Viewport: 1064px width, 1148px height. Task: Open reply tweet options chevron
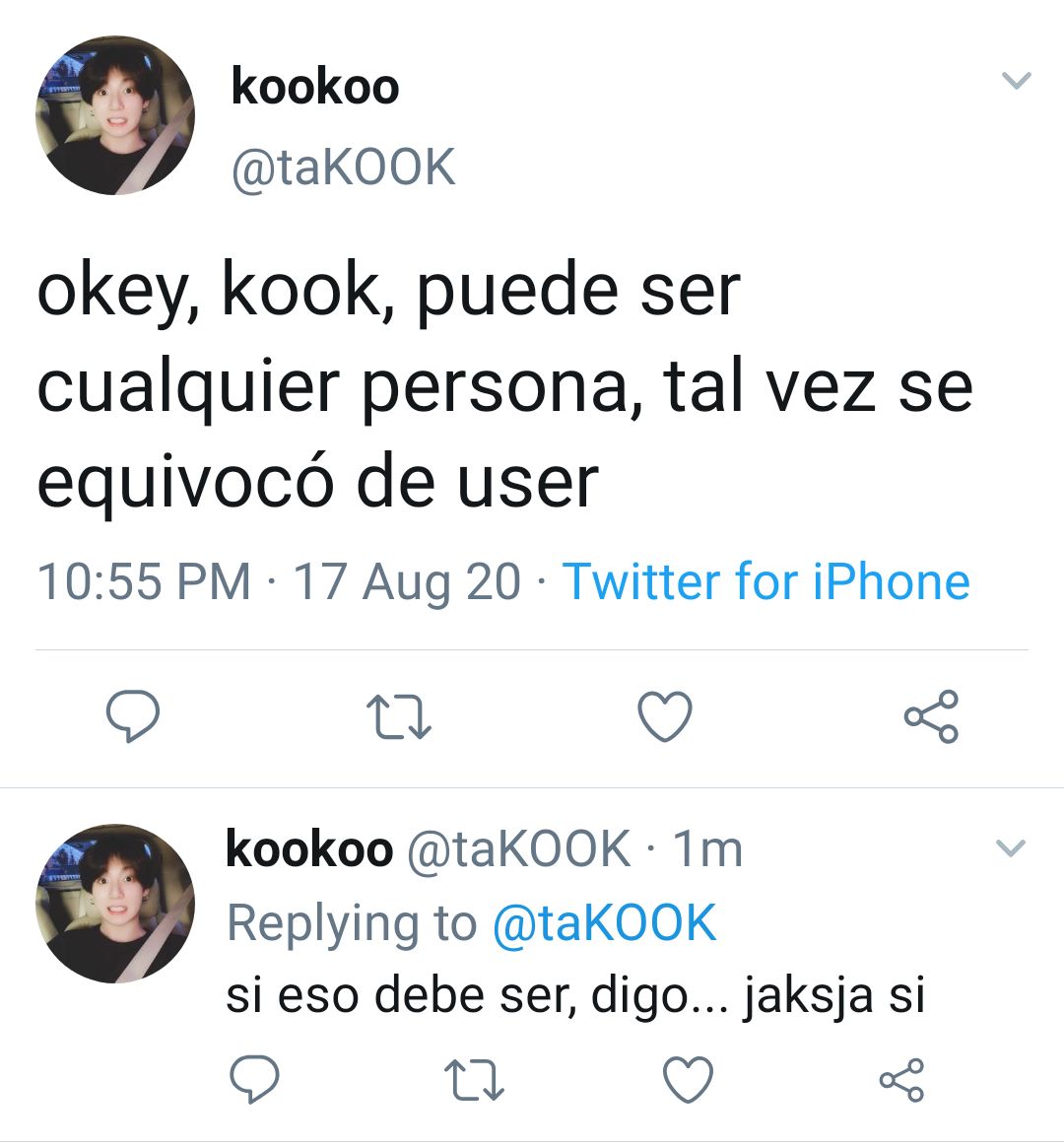(x=1012, y=847)
